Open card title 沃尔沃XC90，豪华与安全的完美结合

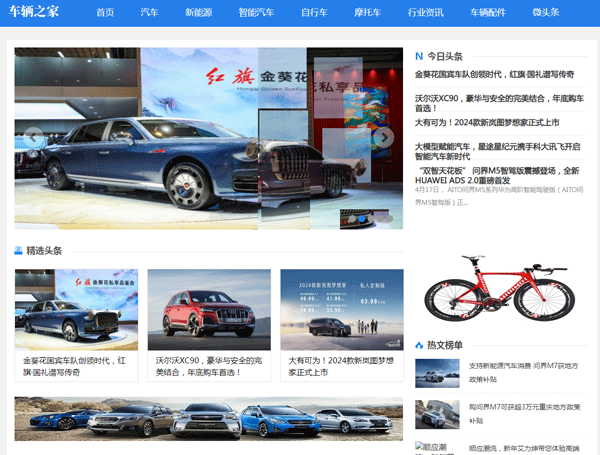(209, 366)
